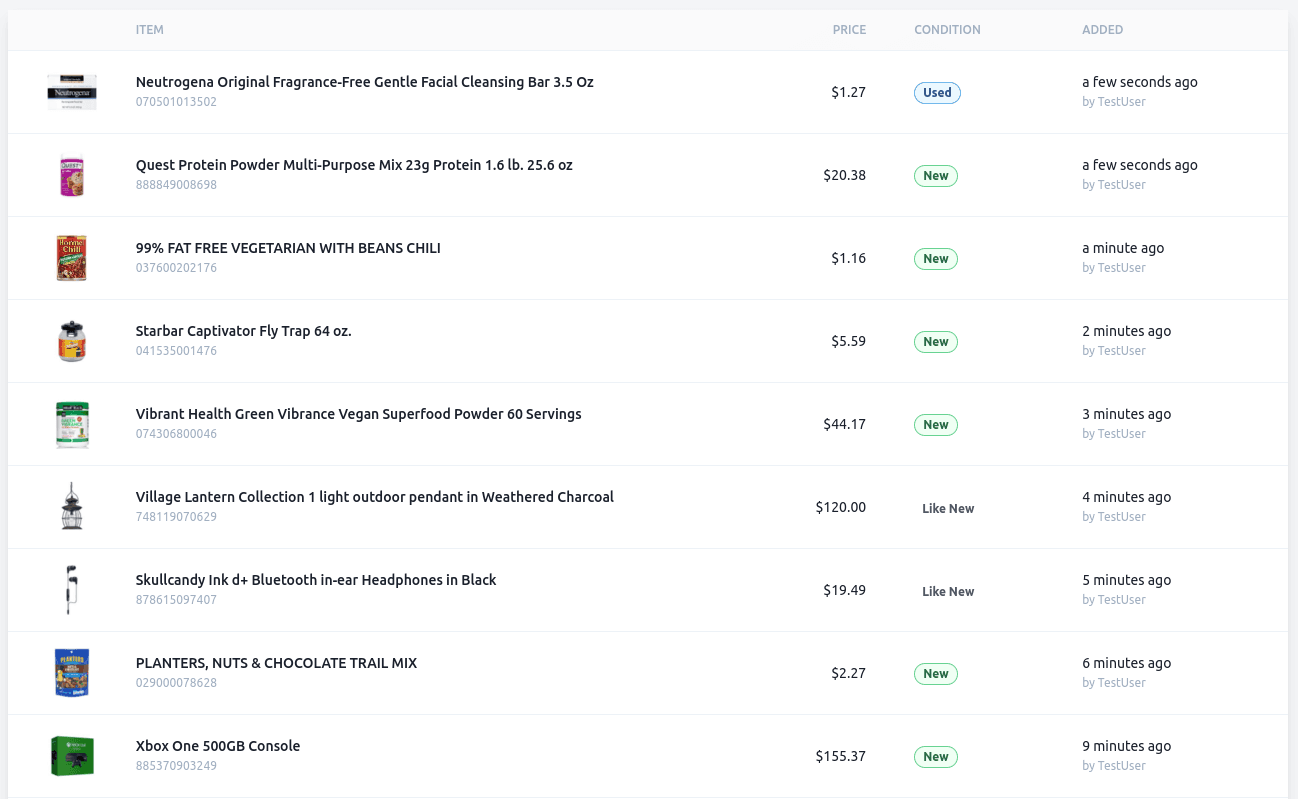
Task: Click the Used condition badge
Action: pos(937,93)
